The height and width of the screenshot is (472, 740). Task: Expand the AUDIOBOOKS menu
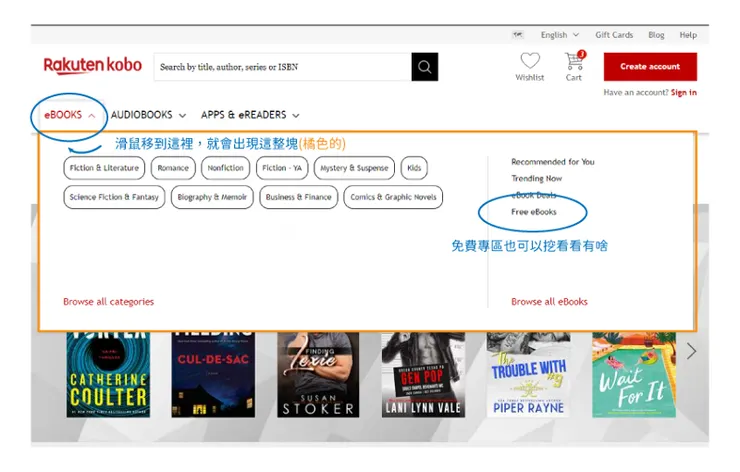(x=148, y=115)
